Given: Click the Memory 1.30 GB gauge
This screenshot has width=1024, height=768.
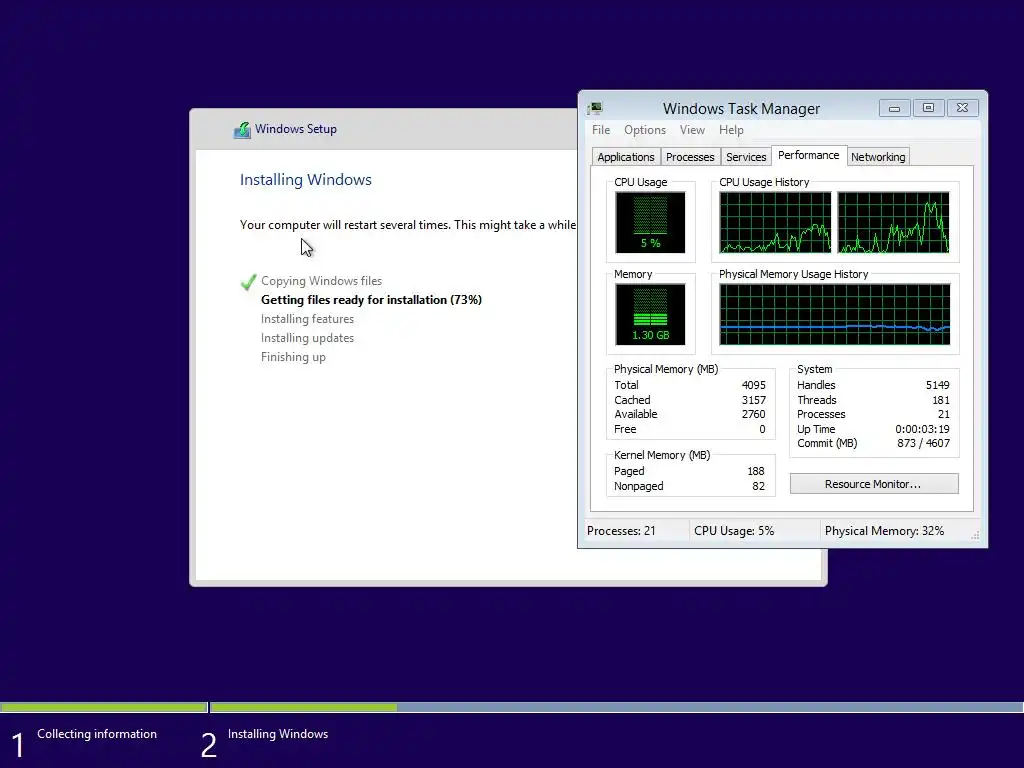Looking at the screenshot, I should coord(650,314).
